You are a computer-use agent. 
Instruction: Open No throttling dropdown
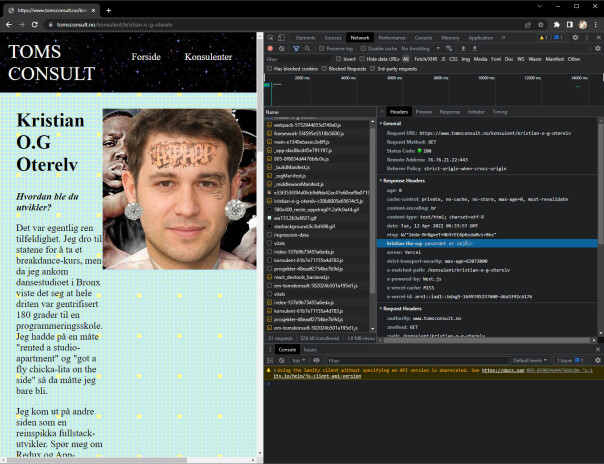(420, 49)
